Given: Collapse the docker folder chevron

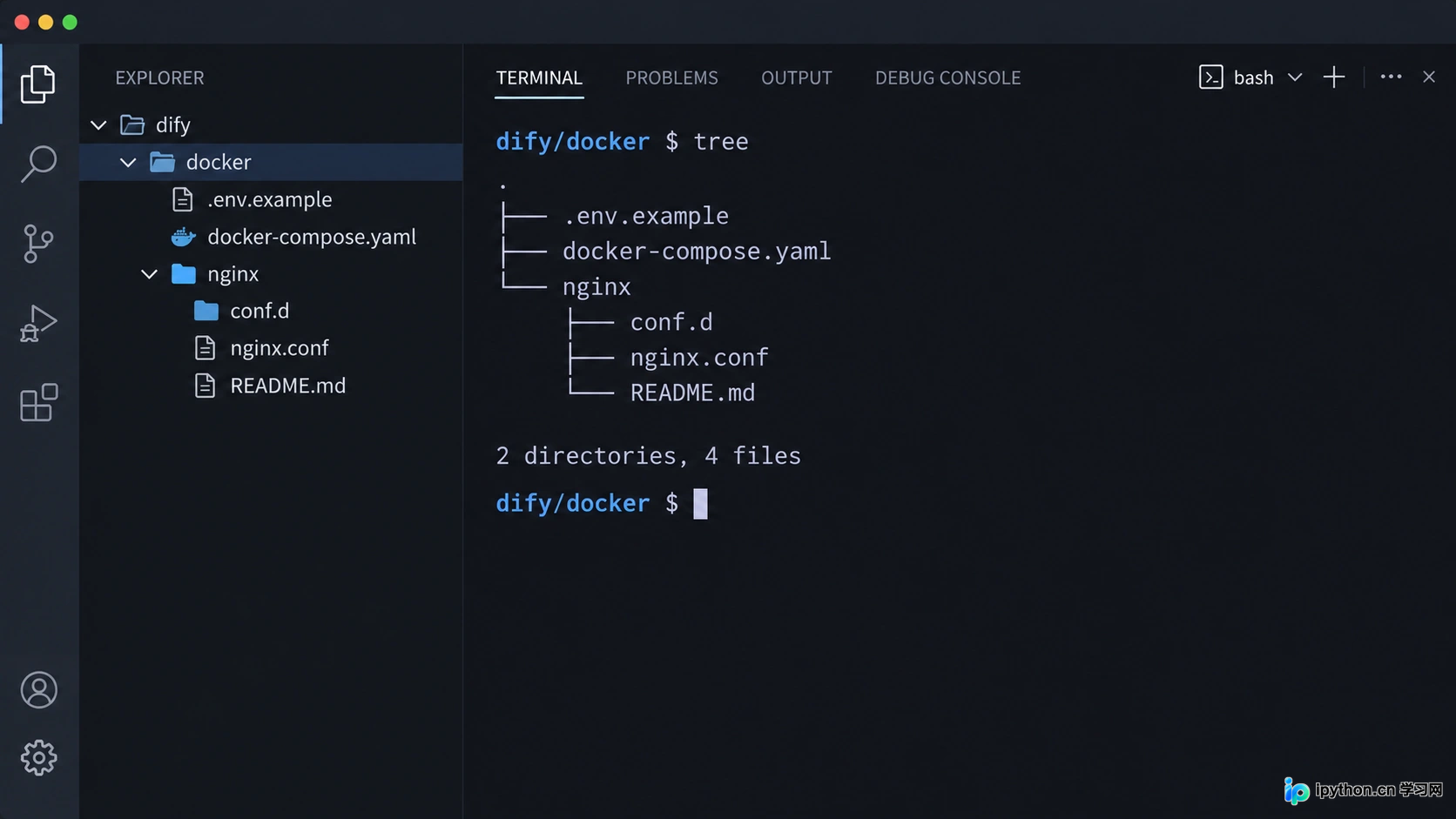Looking at the screenshot, I should [128, 163].
